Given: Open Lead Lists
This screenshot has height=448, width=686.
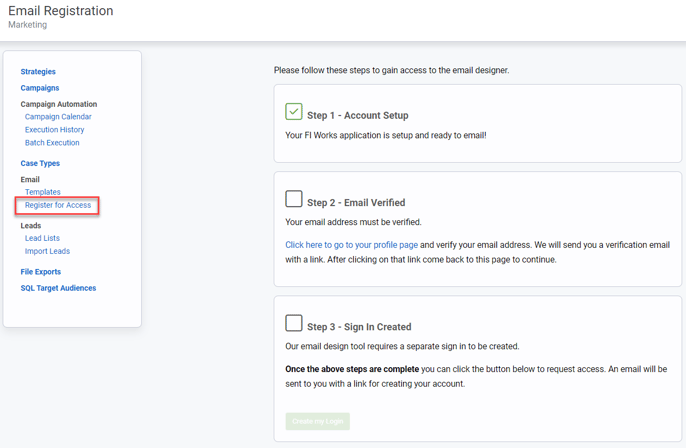Looking at the screenshot, I should coord(42,238).
